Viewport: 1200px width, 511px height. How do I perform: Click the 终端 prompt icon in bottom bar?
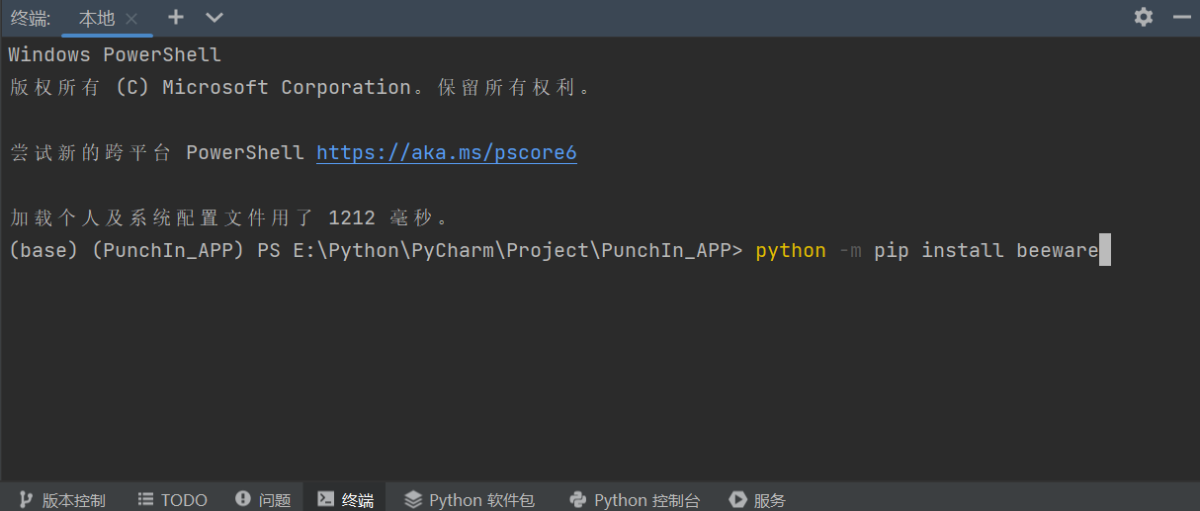(x=325, y=499)
